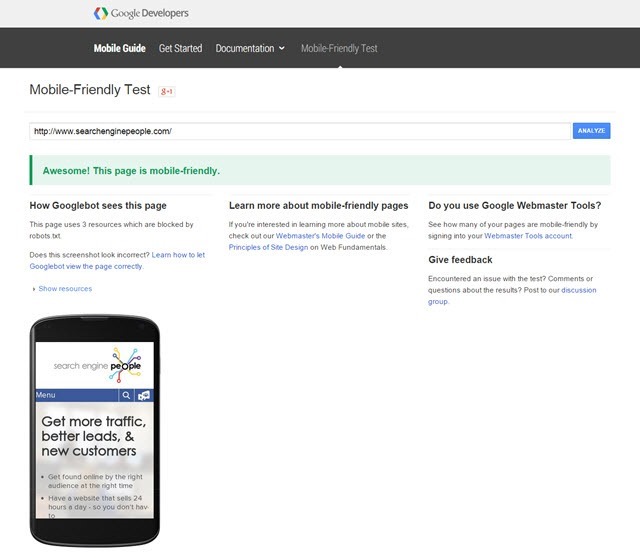The image size is (640, 558).
Task: Click the green mobile-friendly result banner
Action: pyautogui.click(x=320, y=170)
